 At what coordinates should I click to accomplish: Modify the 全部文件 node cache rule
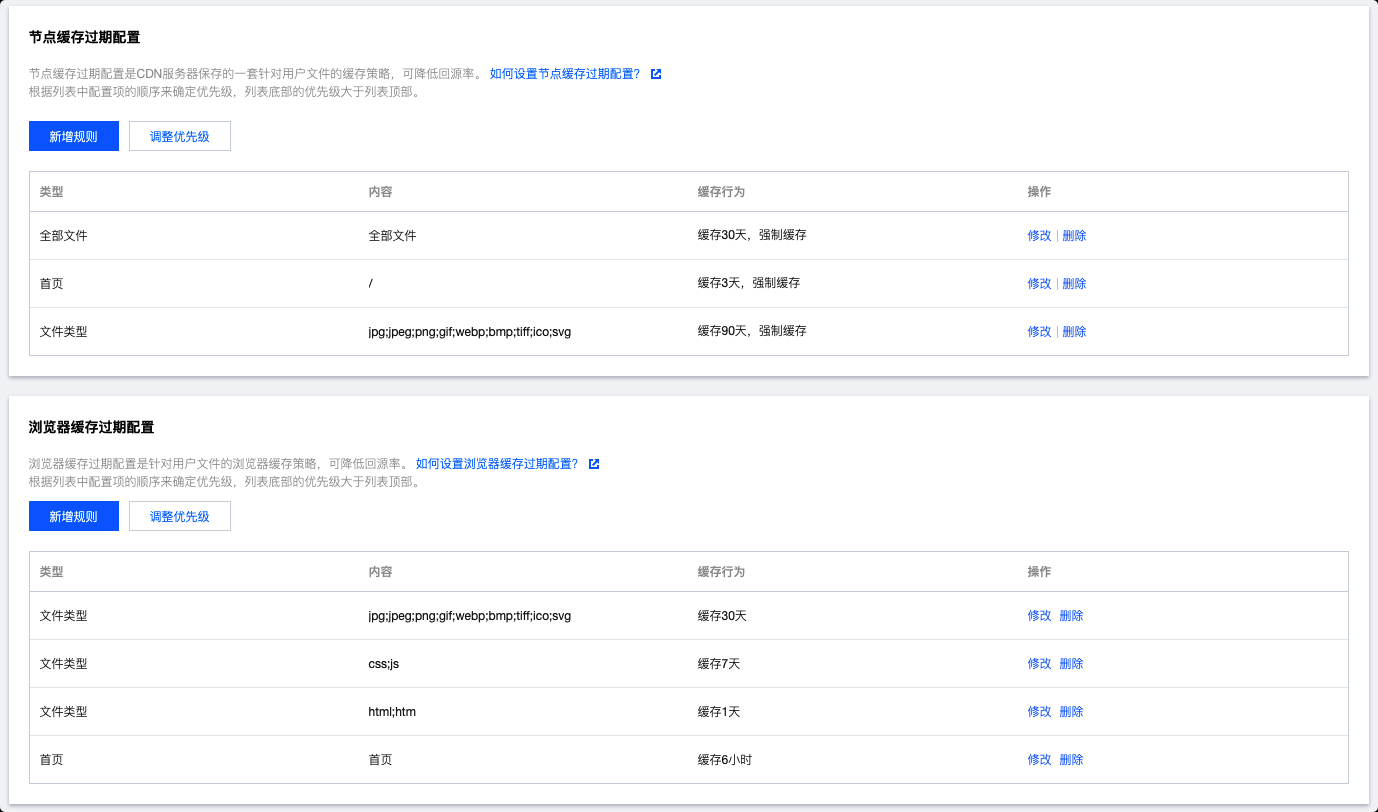point(1039,236)
